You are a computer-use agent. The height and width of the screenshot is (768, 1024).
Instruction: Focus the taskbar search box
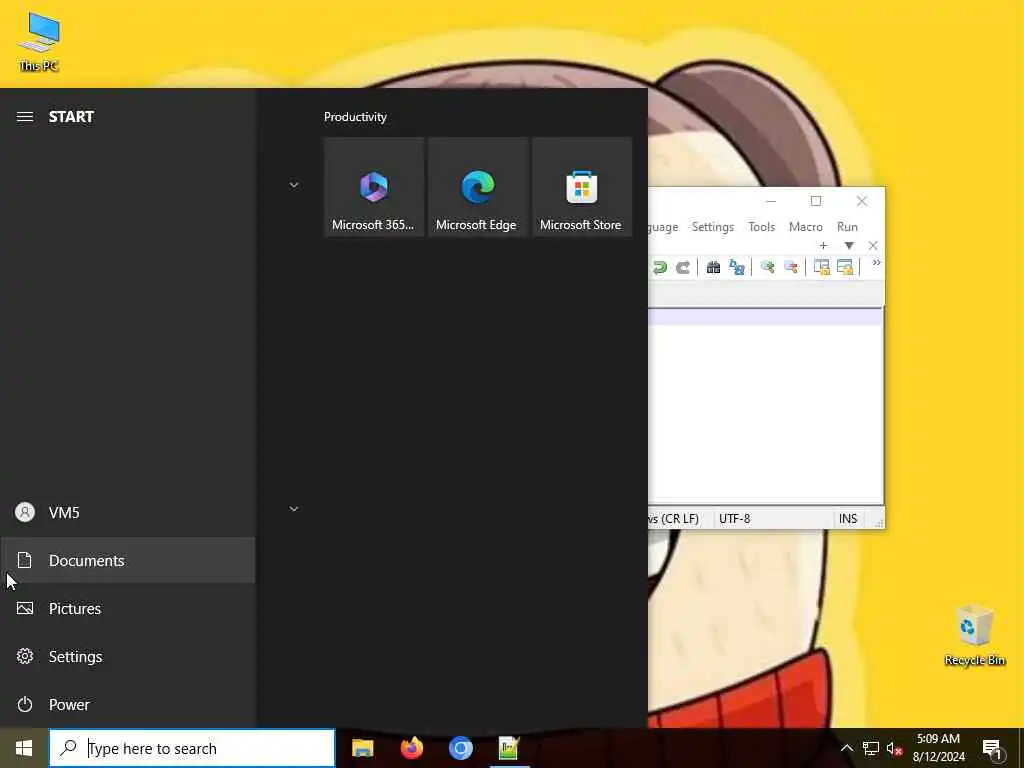point(192,748)
